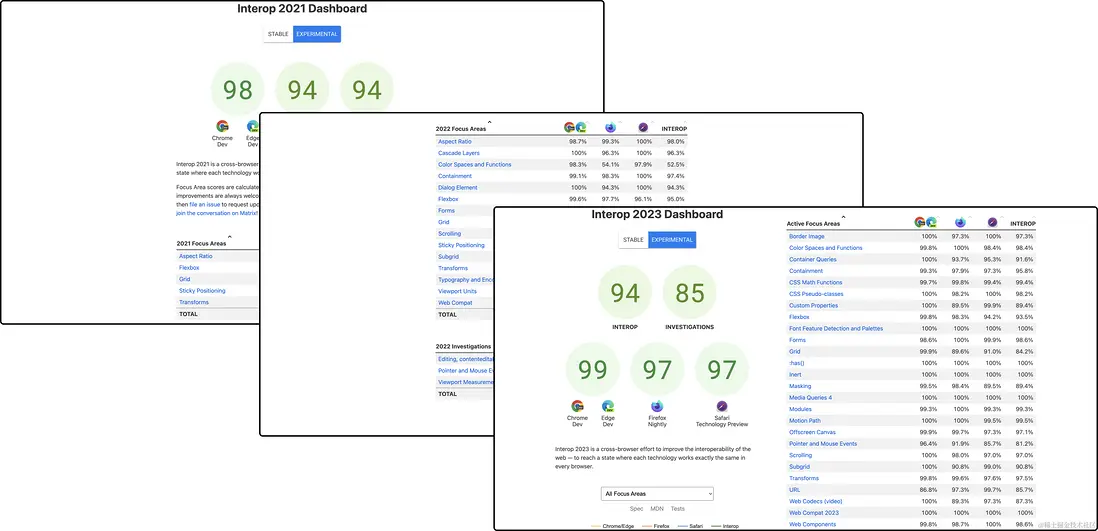Toggle sort caret beside Active Focus Areas
The image size is (1098, 531).
point(843,218)
